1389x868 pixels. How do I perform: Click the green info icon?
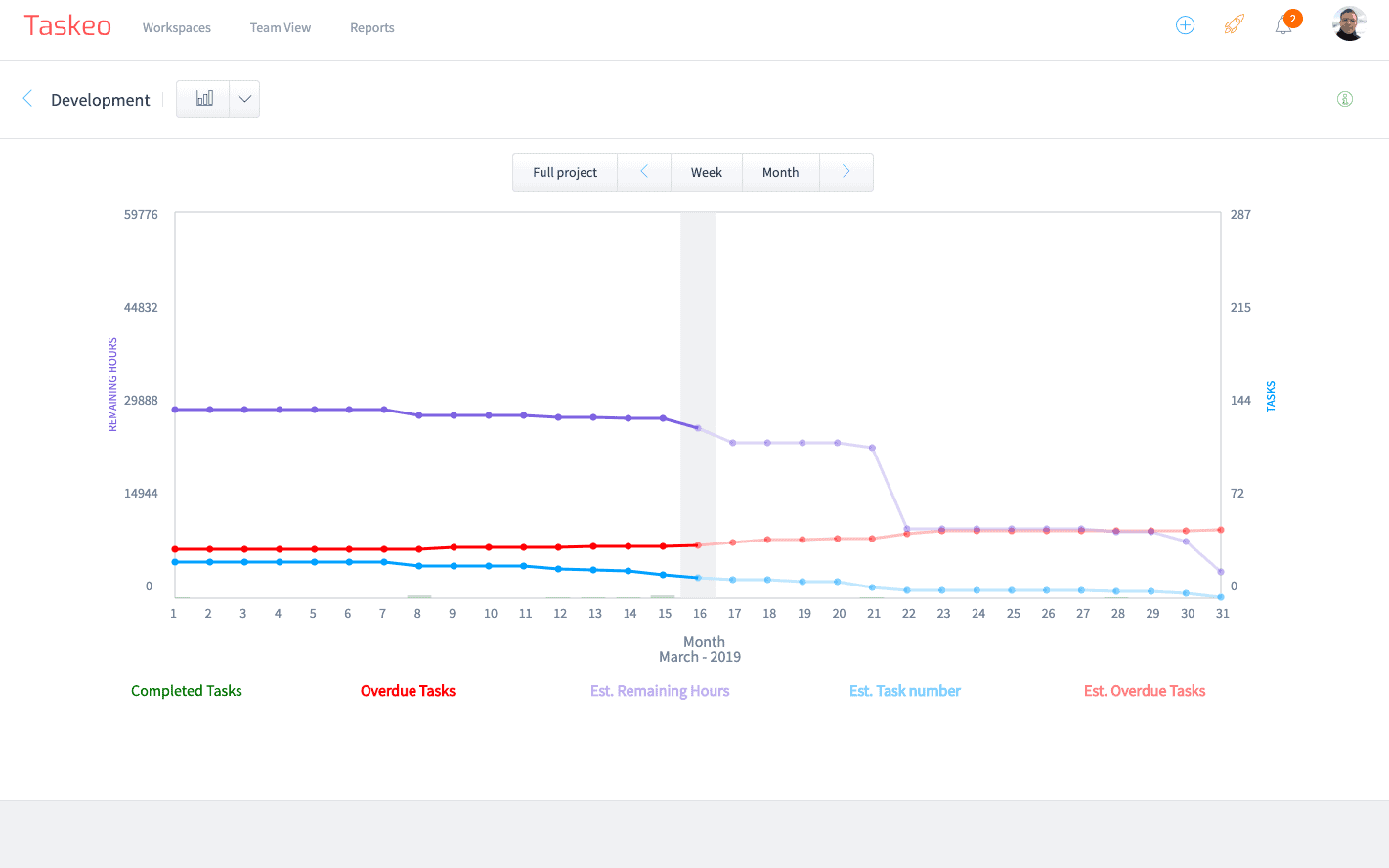1345,99
